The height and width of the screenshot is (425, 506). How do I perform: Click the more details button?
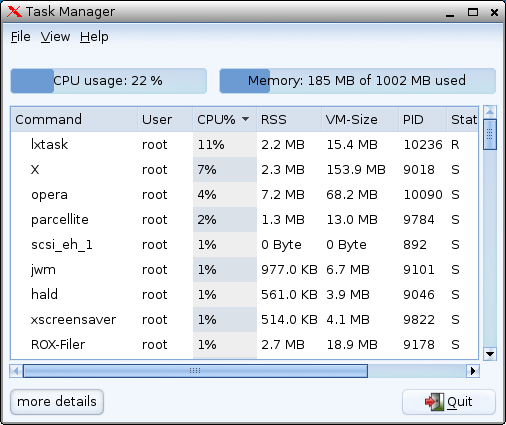(57, 402)
